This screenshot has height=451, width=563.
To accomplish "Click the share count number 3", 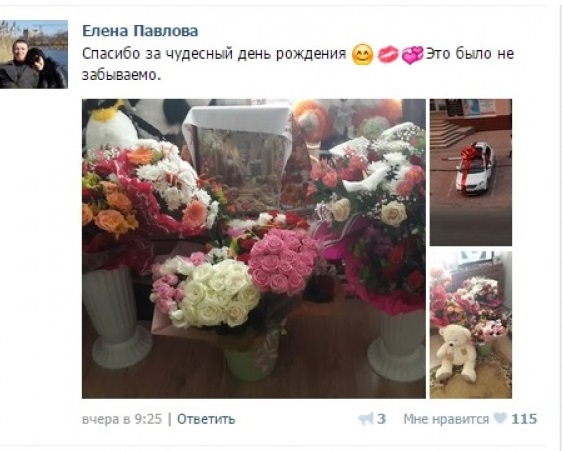I will pos(381,419).
